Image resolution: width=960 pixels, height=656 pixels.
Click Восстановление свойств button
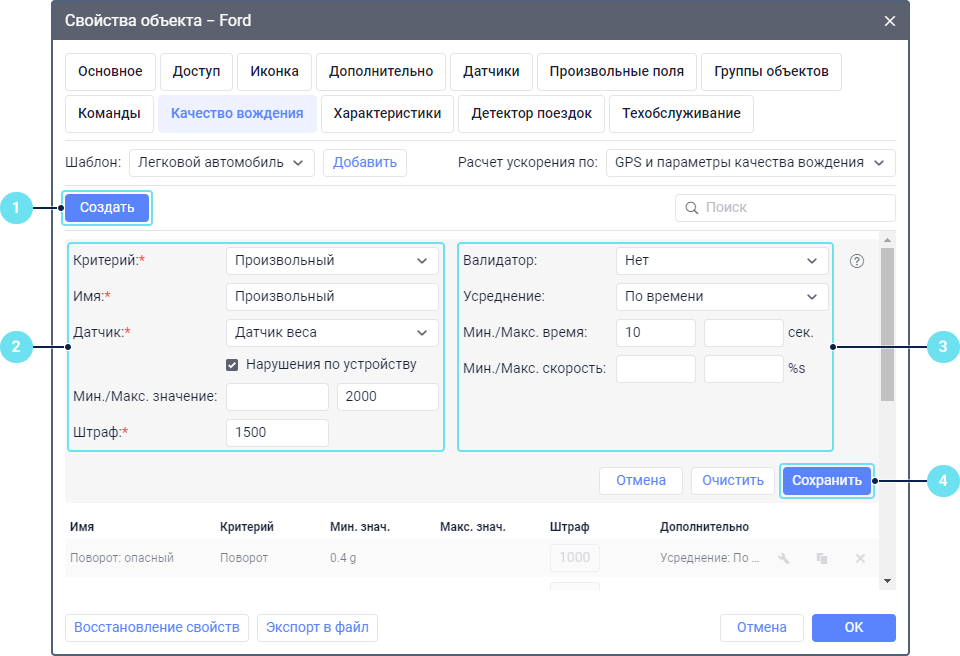click(x=157, y=628)
